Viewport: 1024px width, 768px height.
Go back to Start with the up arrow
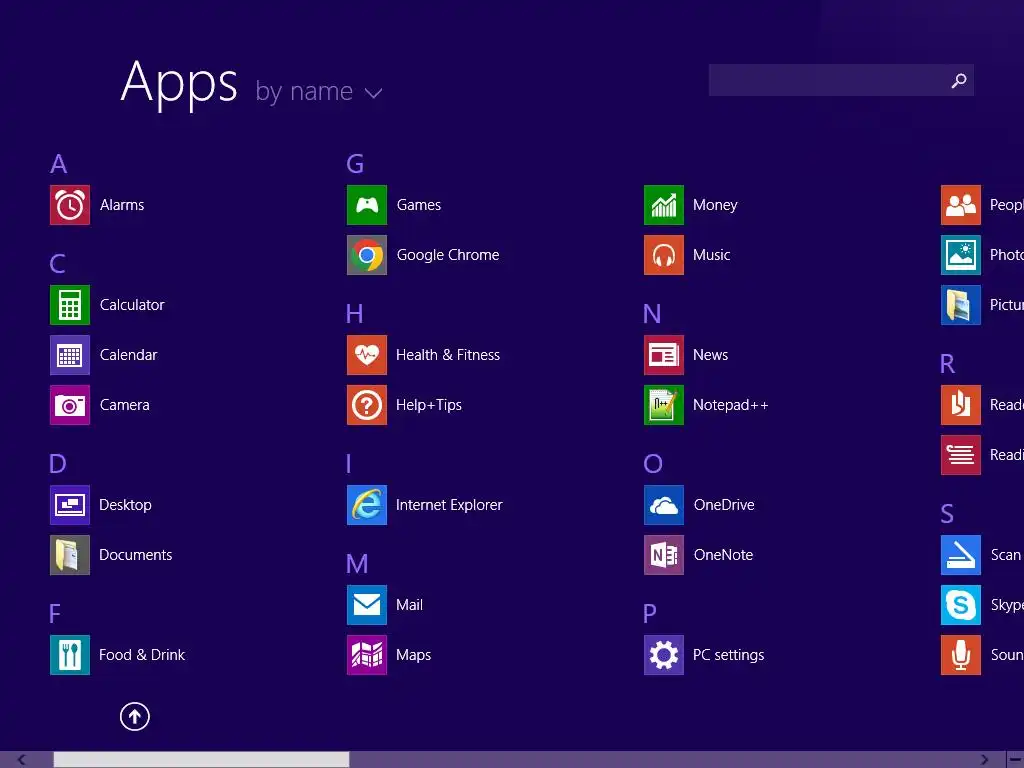135,716
